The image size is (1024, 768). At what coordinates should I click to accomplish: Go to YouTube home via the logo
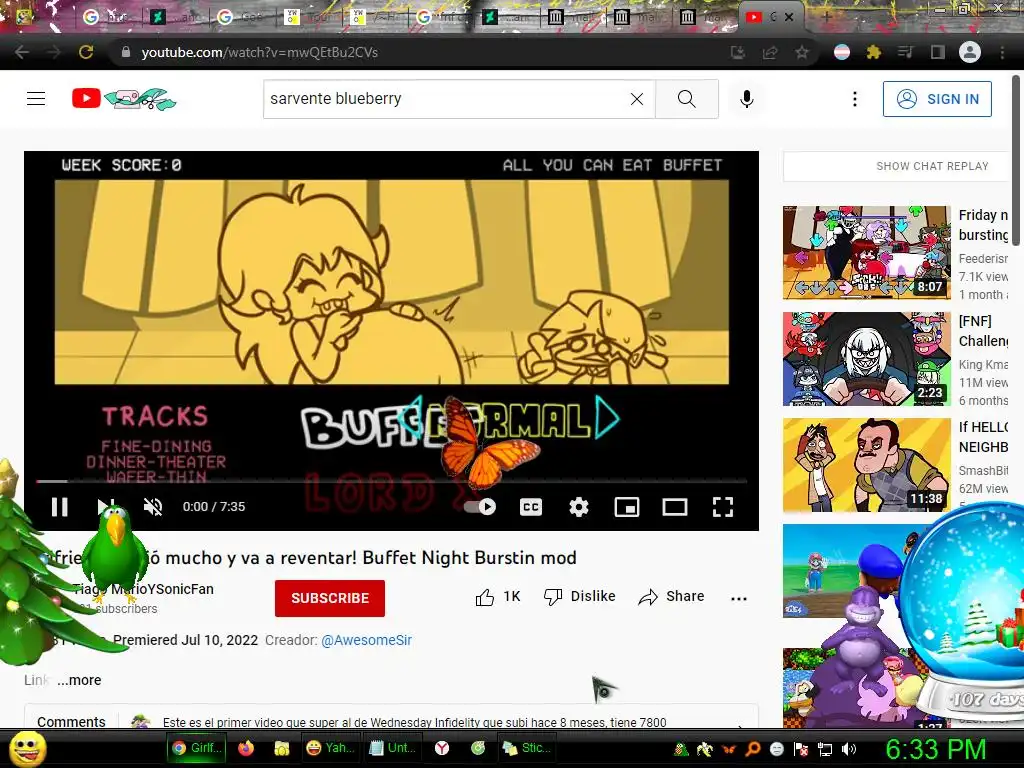coord(124,99)
